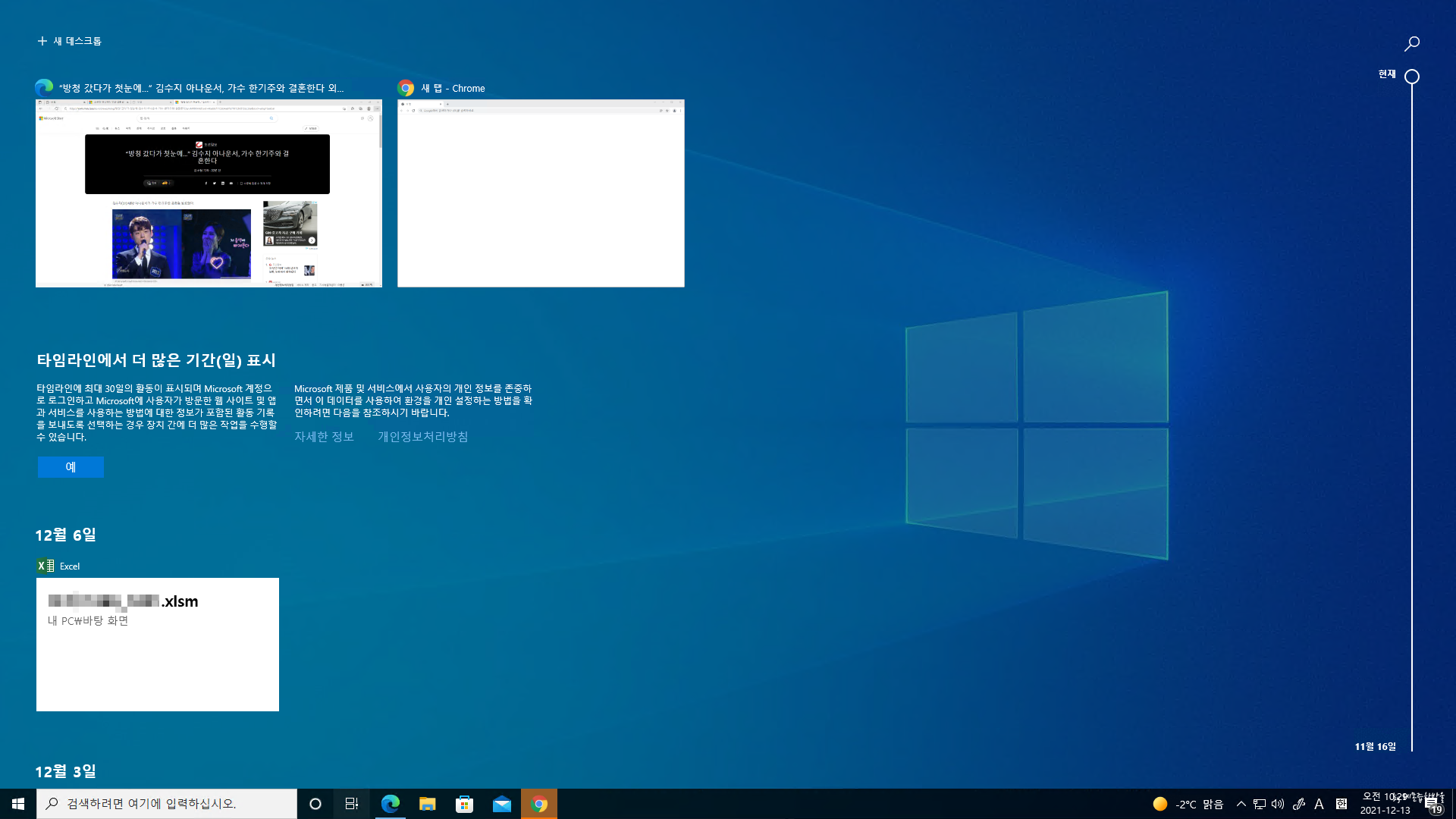The image size is (1456, 819).
Task: Add a new desktop (새 데스크톱)
Action: point(70,41)
